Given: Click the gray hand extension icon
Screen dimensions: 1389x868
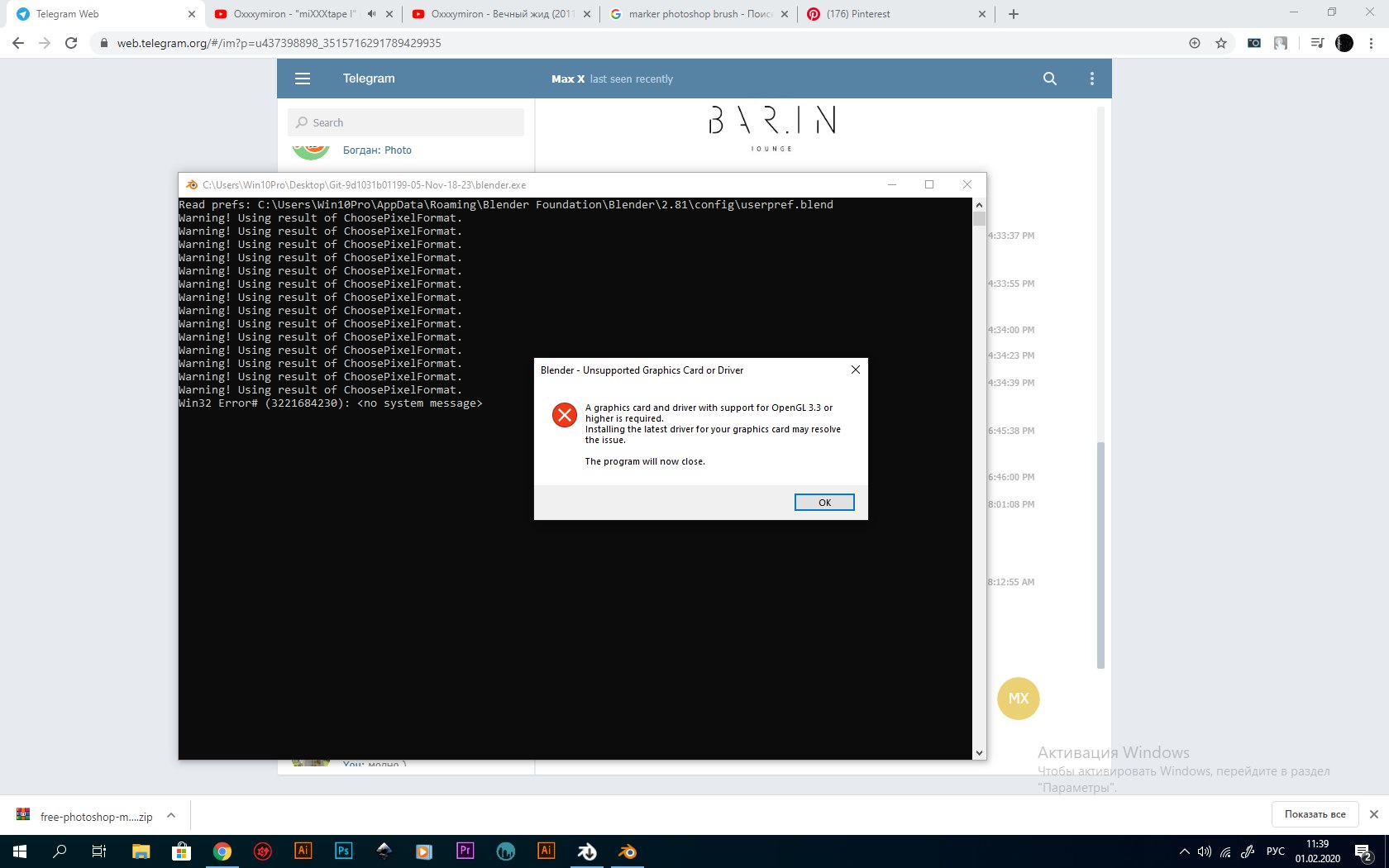Looking at the screenshot, I should point(1281,43).
